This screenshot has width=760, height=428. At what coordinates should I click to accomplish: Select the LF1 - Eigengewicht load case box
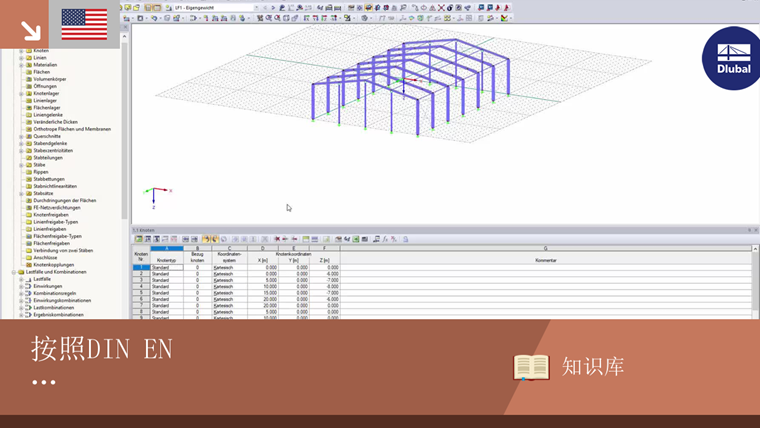[213, 8]
